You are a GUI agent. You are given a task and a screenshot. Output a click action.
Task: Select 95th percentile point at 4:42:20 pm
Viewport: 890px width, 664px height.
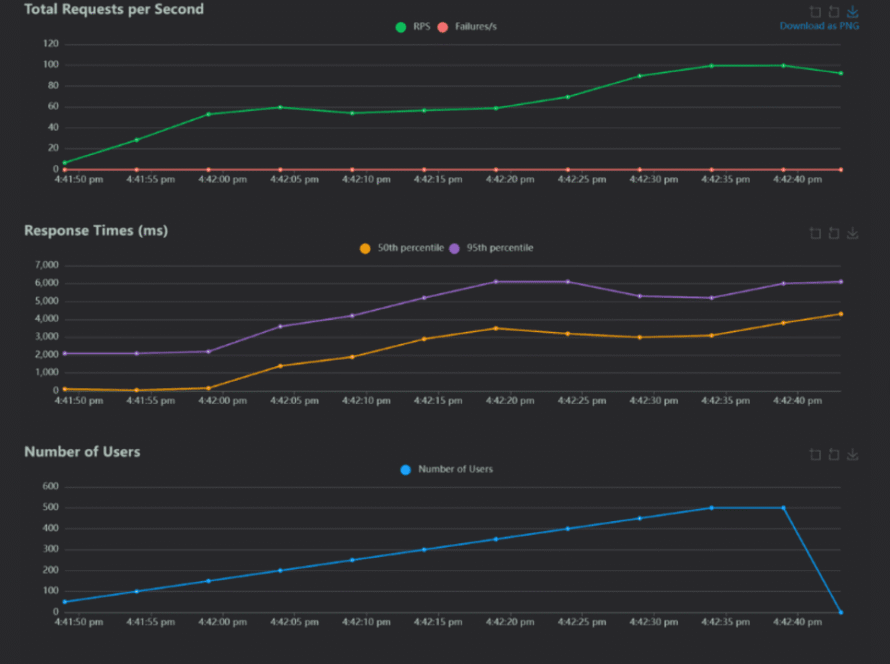(x=496, y=282)
